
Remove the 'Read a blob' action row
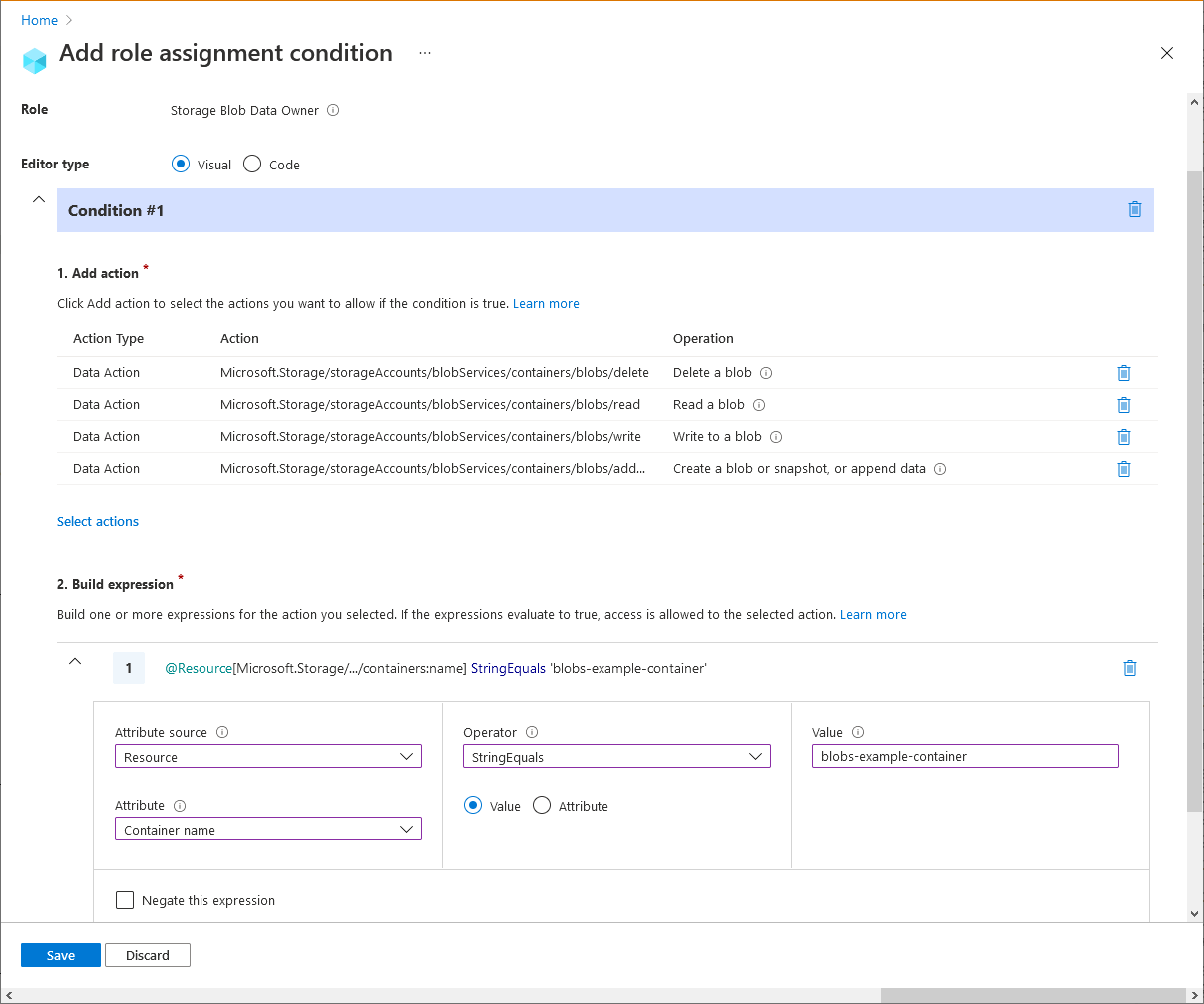point(1124,404)
